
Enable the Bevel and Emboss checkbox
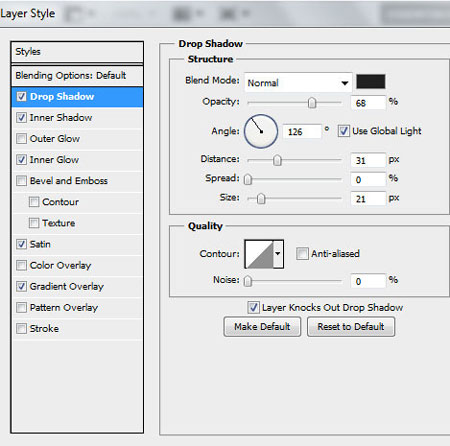tap(22, 181)
